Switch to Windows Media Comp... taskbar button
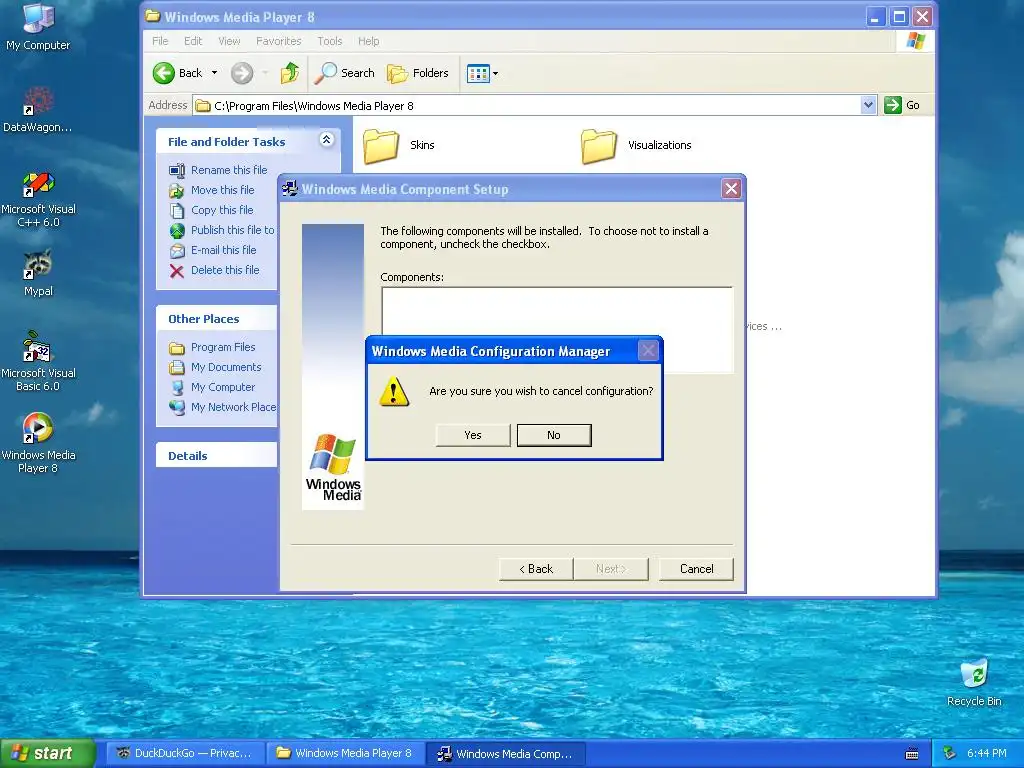The image size is (1024, 768). (x=506, y=754)
